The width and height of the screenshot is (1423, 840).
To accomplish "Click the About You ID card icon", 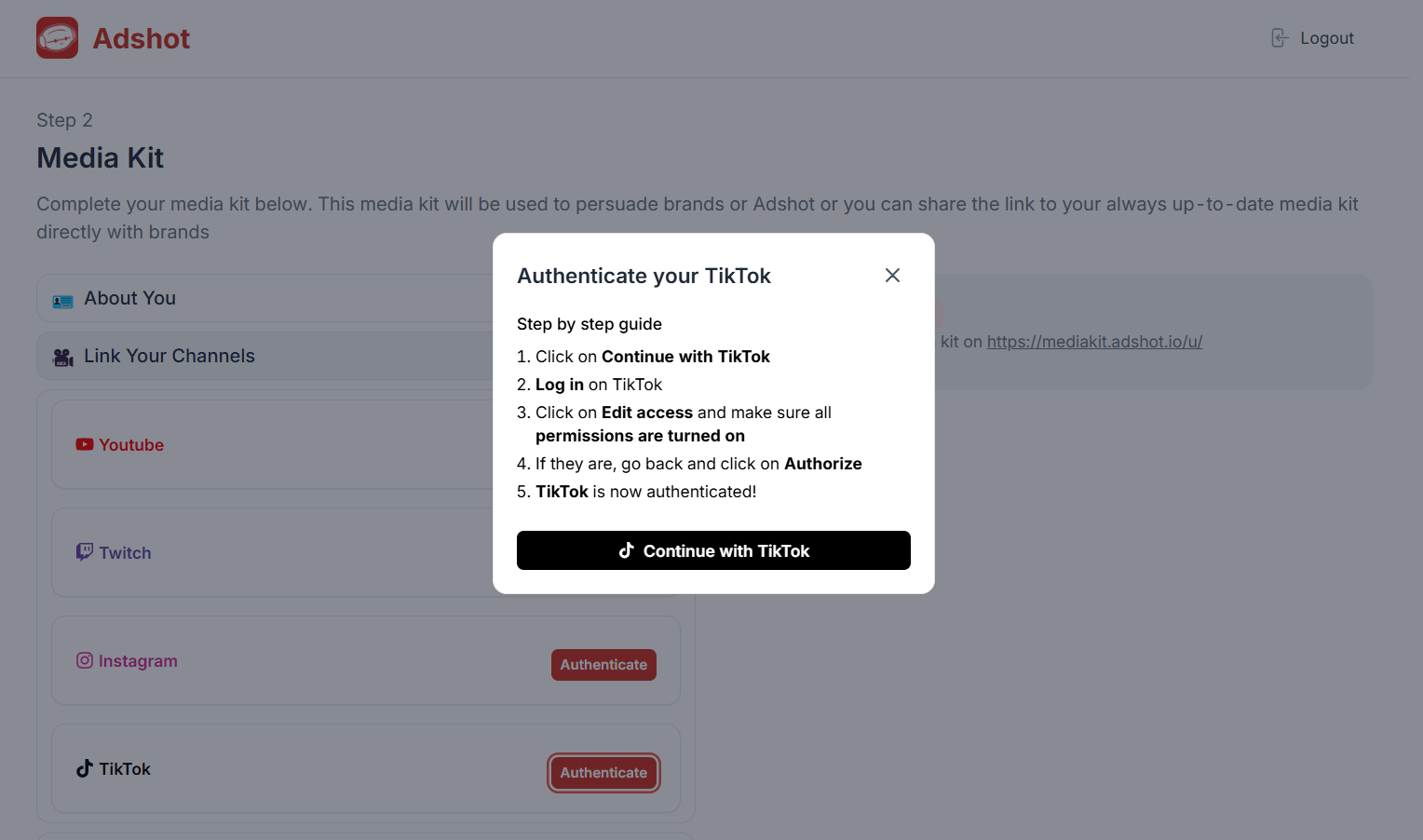I will (62, 301).
